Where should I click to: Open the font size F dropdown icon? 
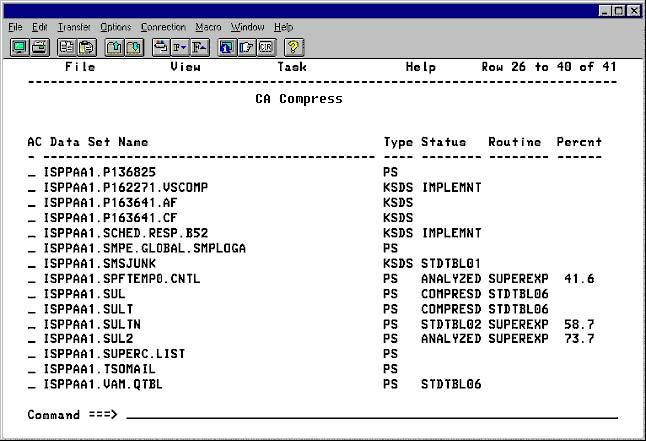click(179, 47)
